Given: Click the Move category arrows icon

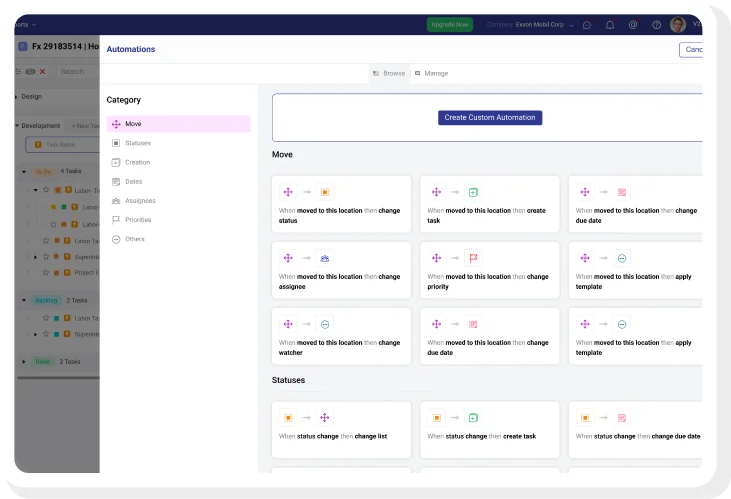Looking at the screenshot, I should point(116,124).
